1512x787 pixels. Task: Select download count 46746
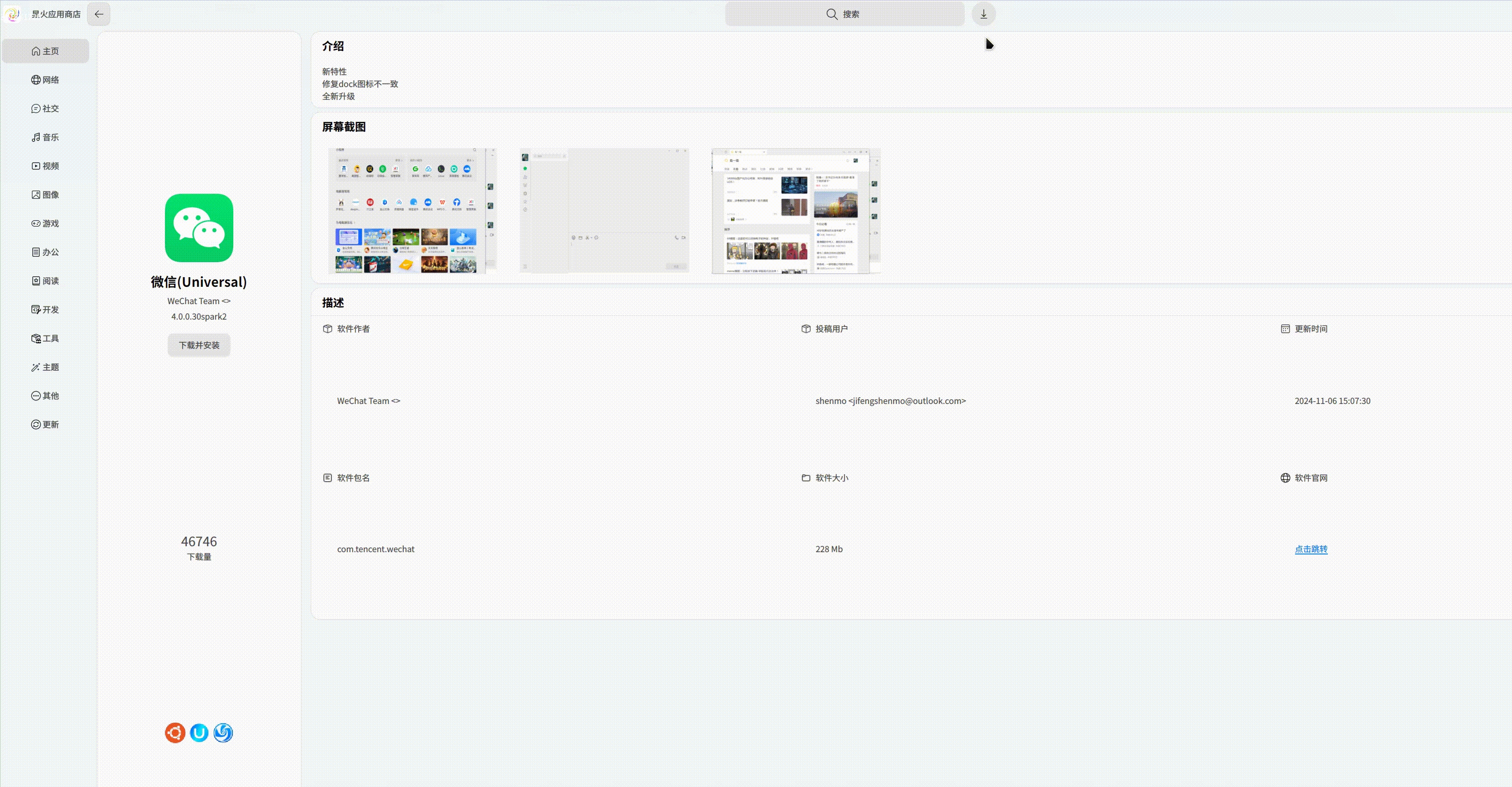pos(199,542)
